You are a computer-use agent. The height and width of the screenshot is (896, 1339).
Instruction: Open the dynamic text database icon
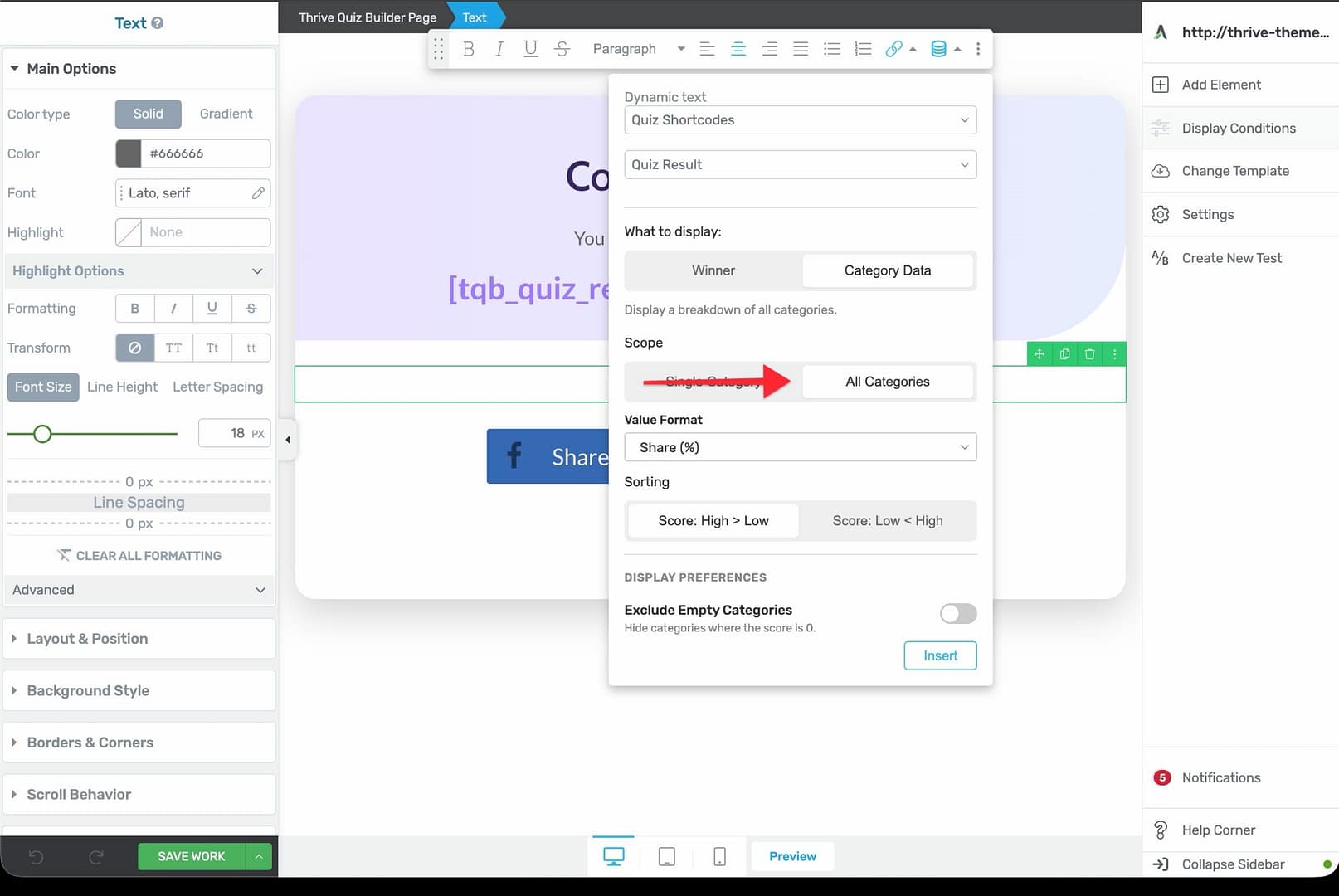pos(938,49)
